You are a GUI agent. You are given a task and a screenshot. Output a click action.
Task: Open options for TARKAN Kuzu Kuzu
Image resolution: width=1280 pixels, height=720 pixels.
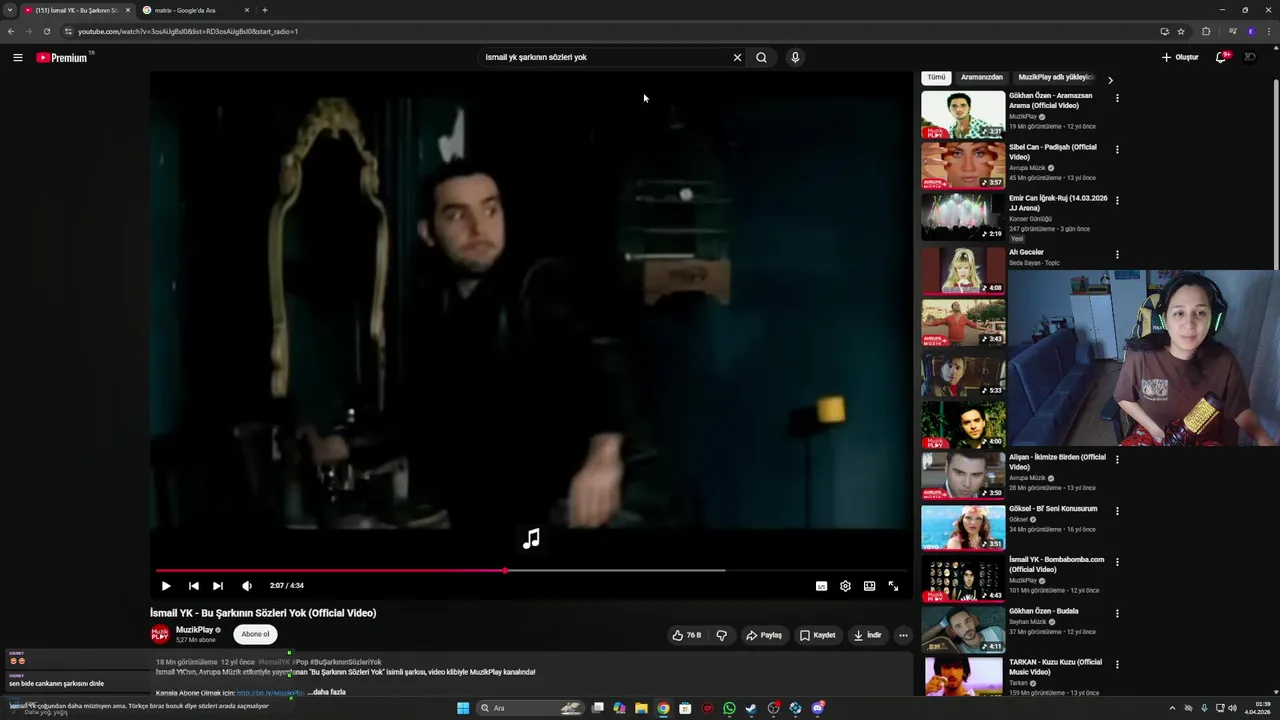[1117, 664]
